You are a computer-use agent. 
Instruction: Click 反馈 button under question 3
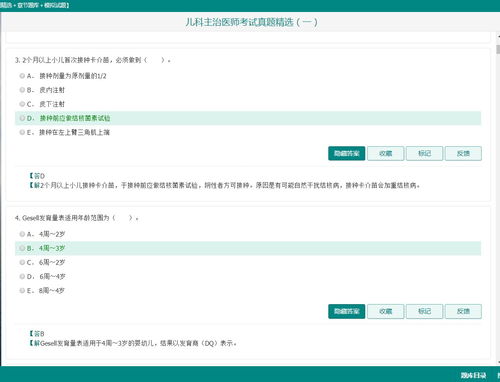463,153
